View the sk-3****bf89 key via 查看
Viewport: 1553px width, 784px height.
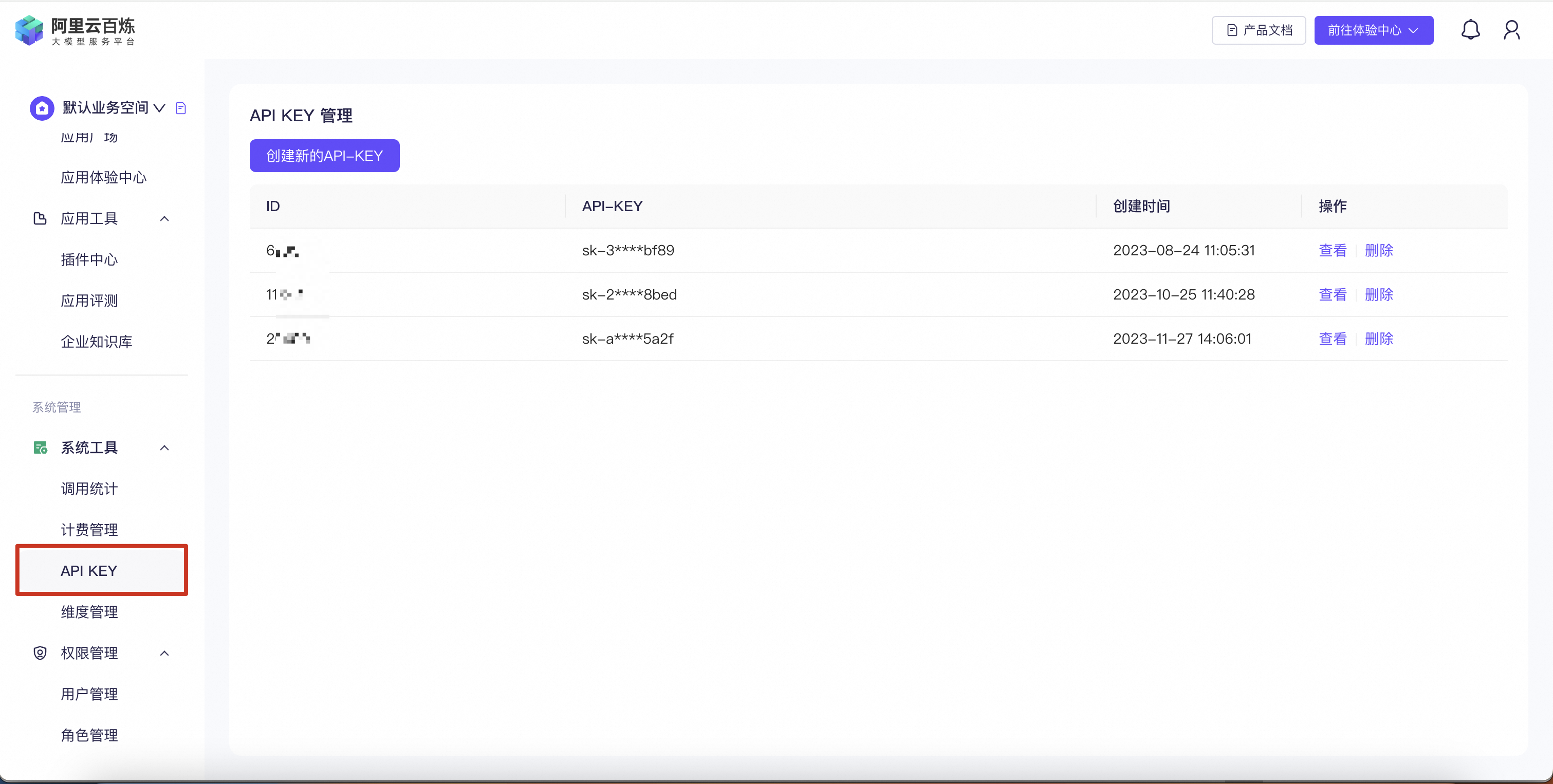pyautogui.click(x=1332, y=250)
